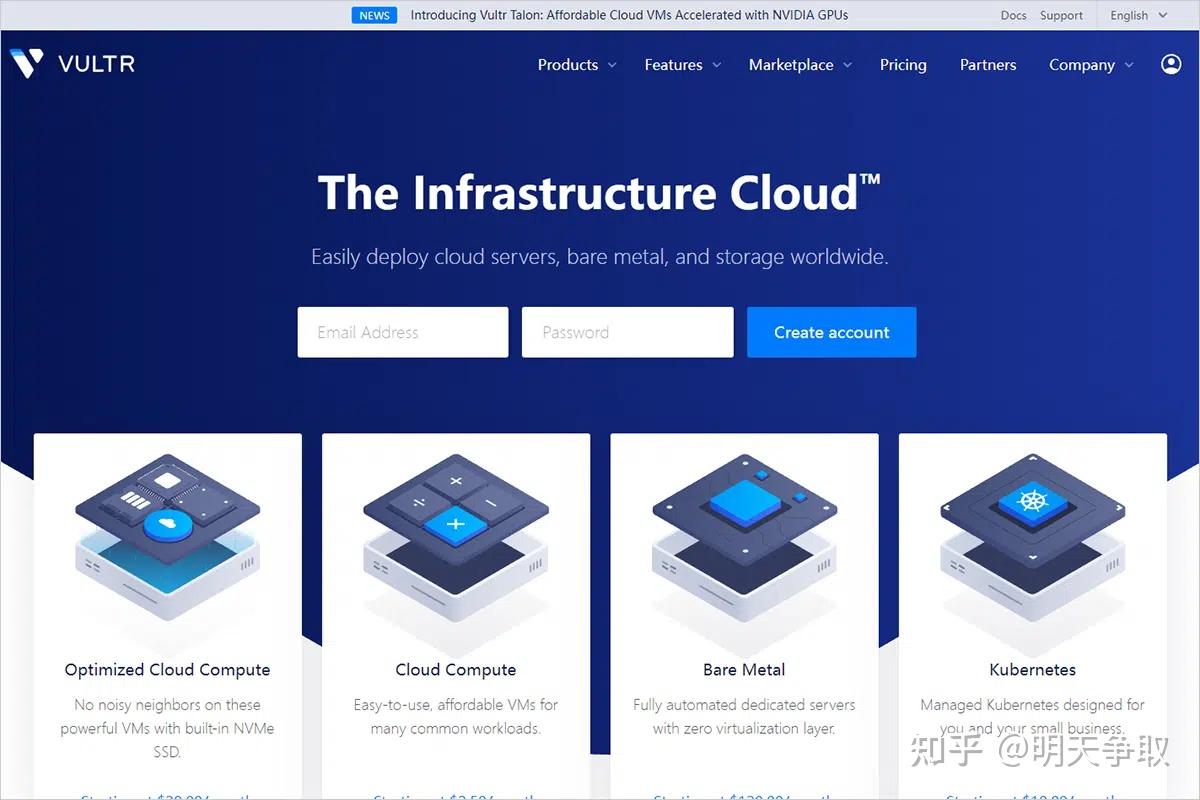Click the Create account button

(832, 332)
